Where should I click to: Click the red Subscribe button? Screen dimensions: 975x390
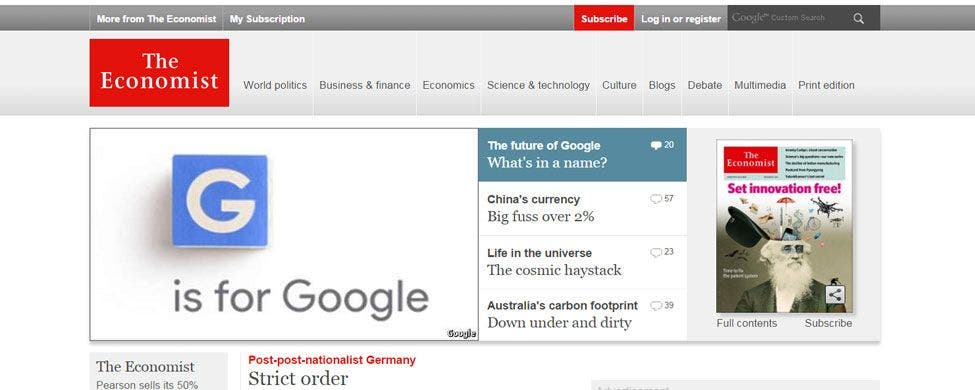click(x=604, y=18)
